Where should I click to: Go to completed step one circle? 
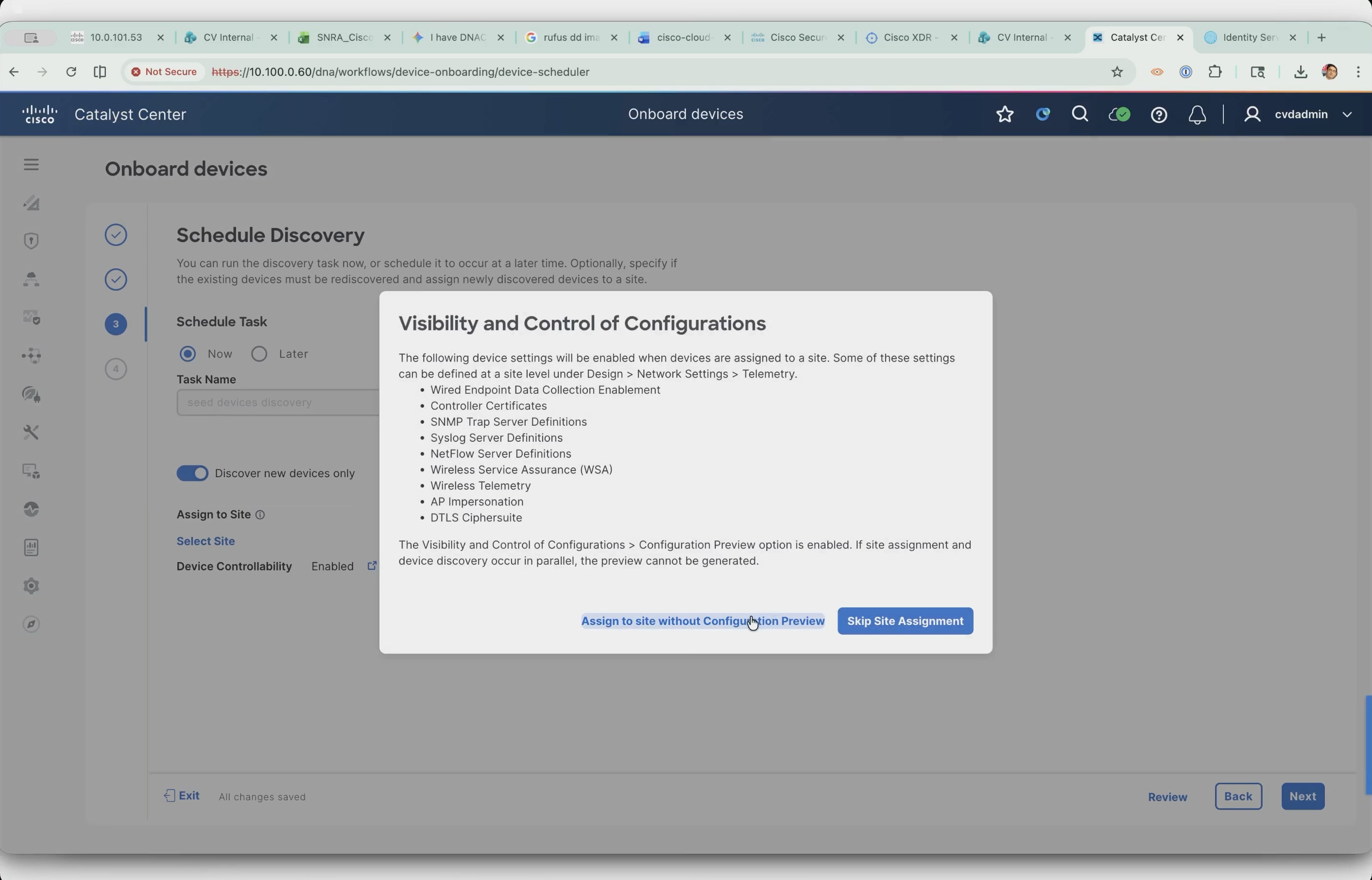[x=116, y=235]
